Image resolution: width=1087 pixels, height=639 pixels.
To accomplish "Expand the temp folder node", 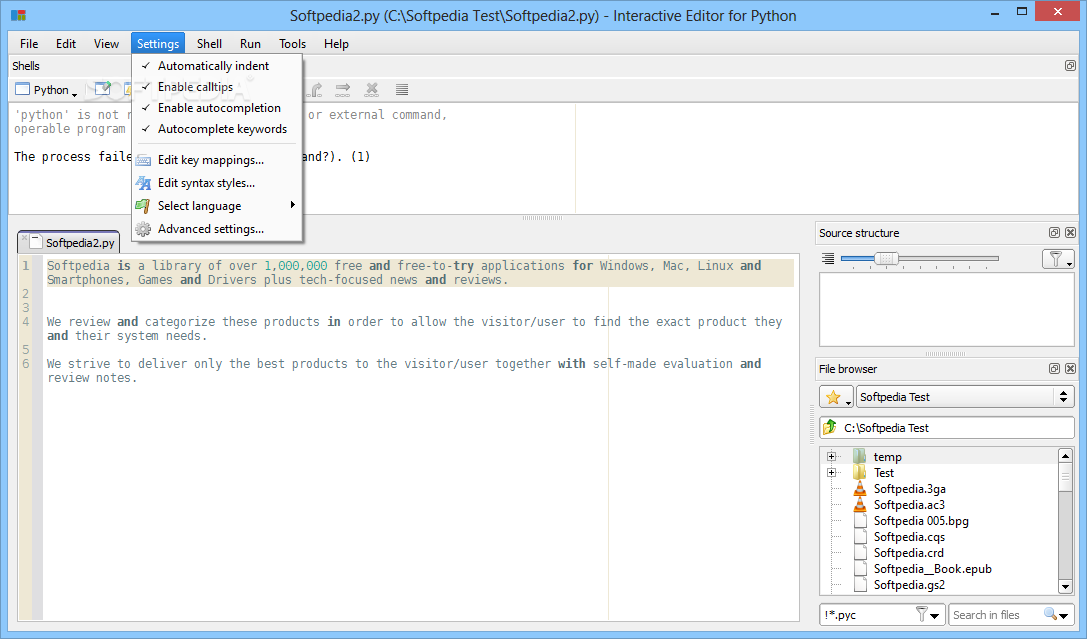I will tap(831, 457).
